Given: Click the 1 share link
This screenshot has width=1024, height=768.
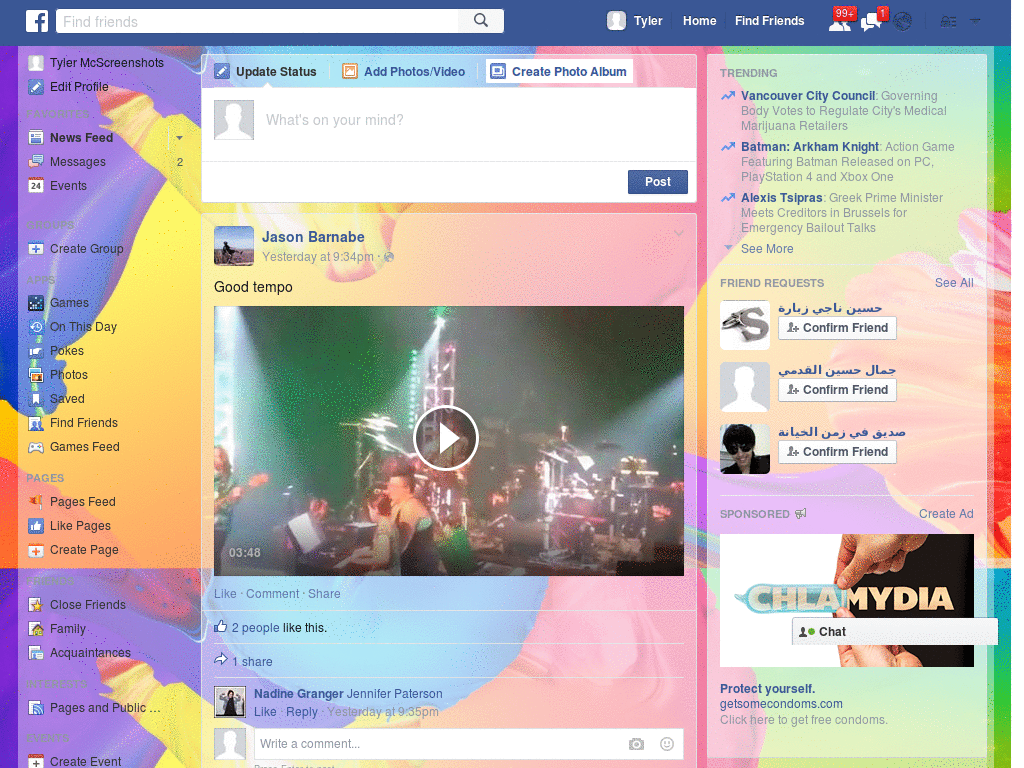Looking at the screenshot, I should click(252, 662).
